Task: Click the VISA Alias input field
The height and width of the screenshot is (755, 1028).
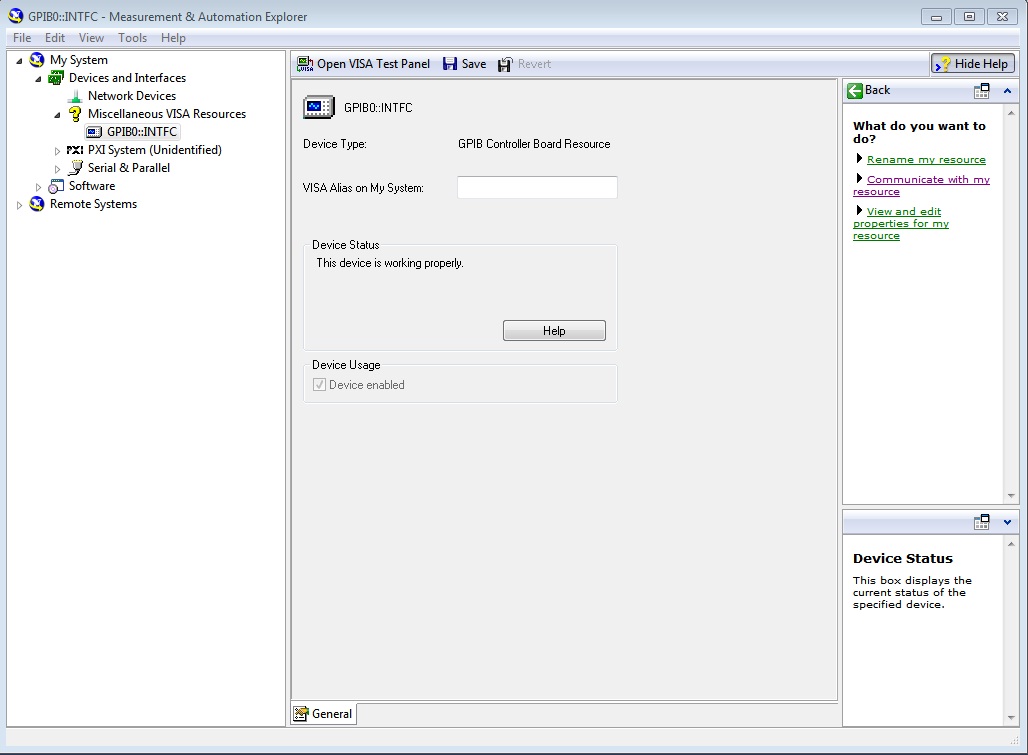Action: 537,187
